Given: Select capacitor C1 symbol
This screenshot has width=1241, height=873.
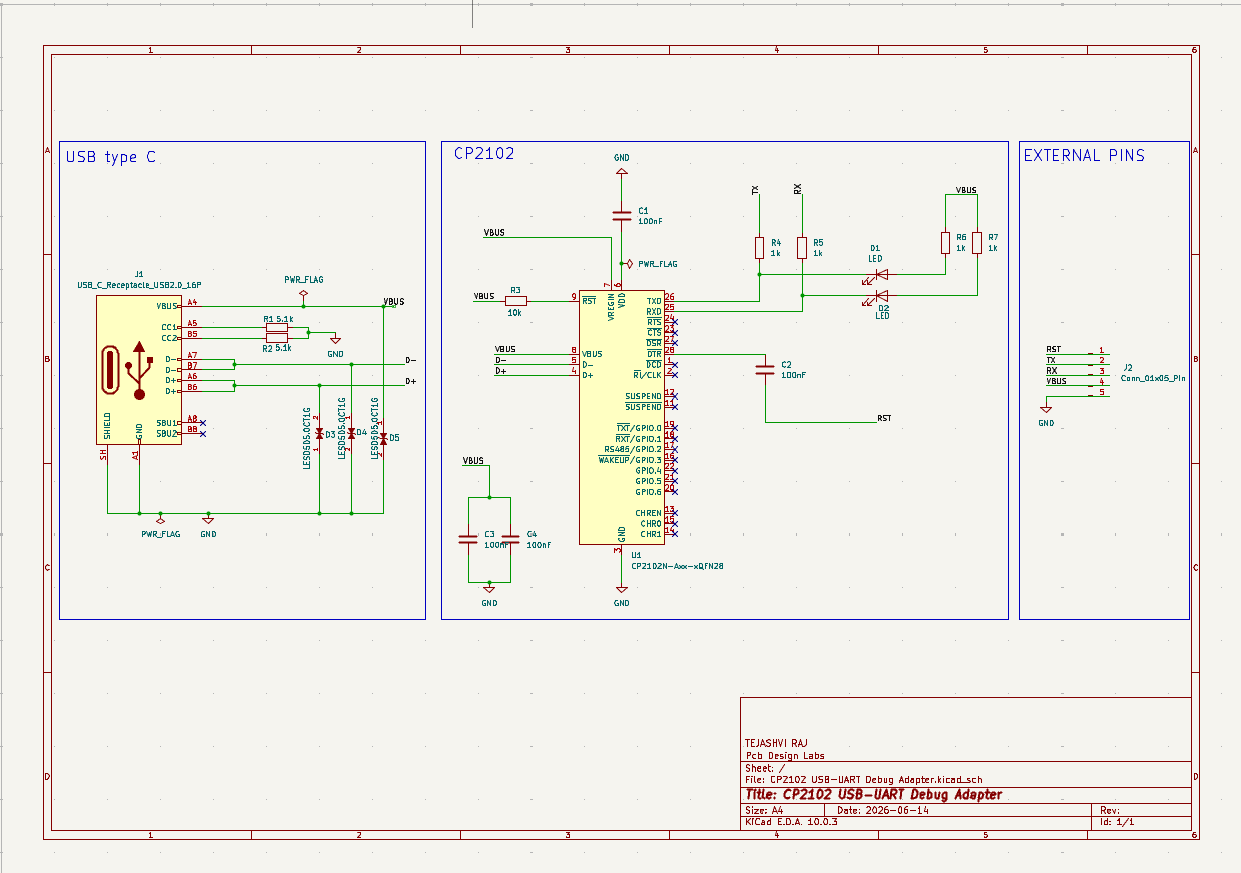Looking at the screenshot, I should click(621, 215).
